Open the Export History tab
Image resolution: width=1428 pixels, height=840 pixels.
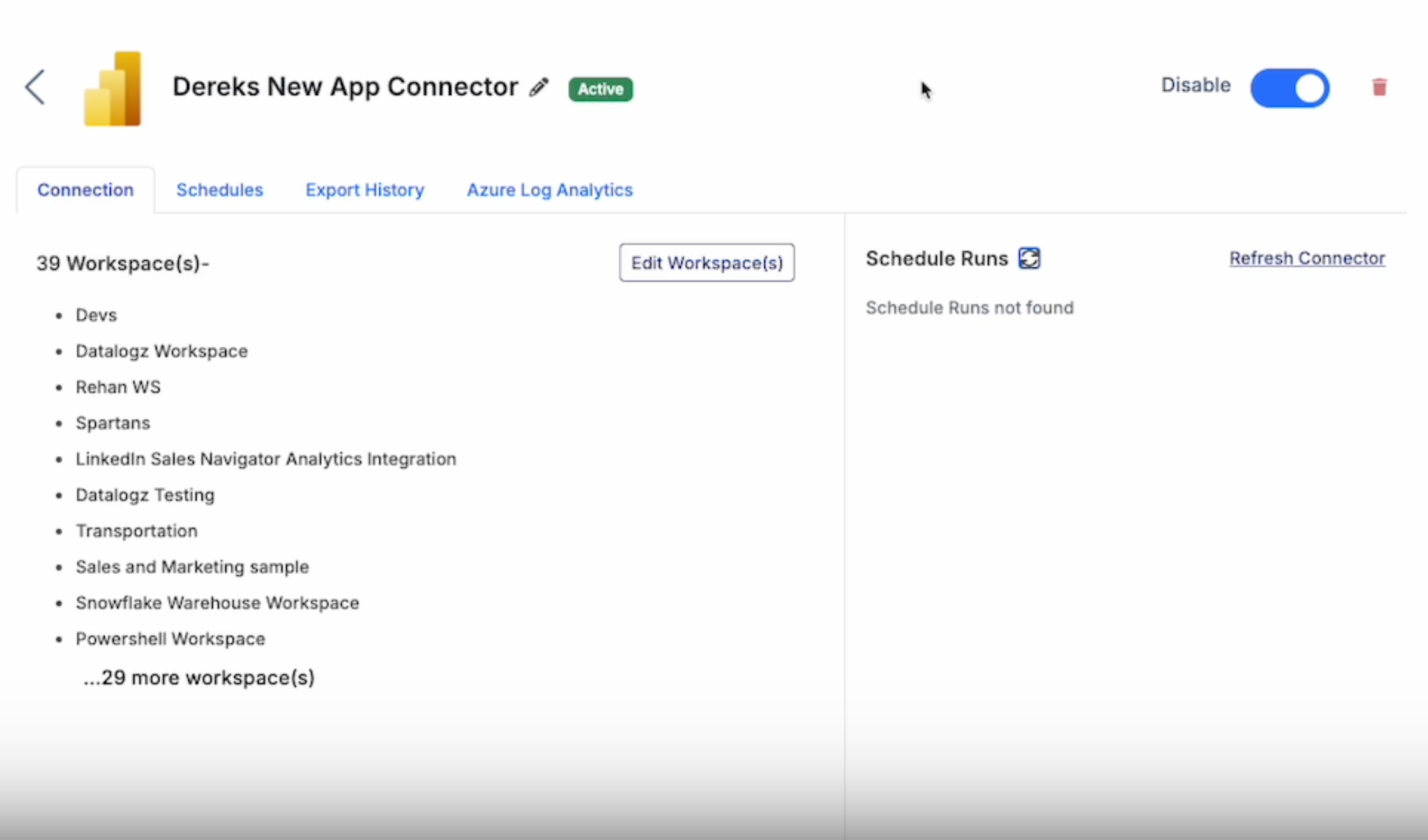(x=365, y=190)
